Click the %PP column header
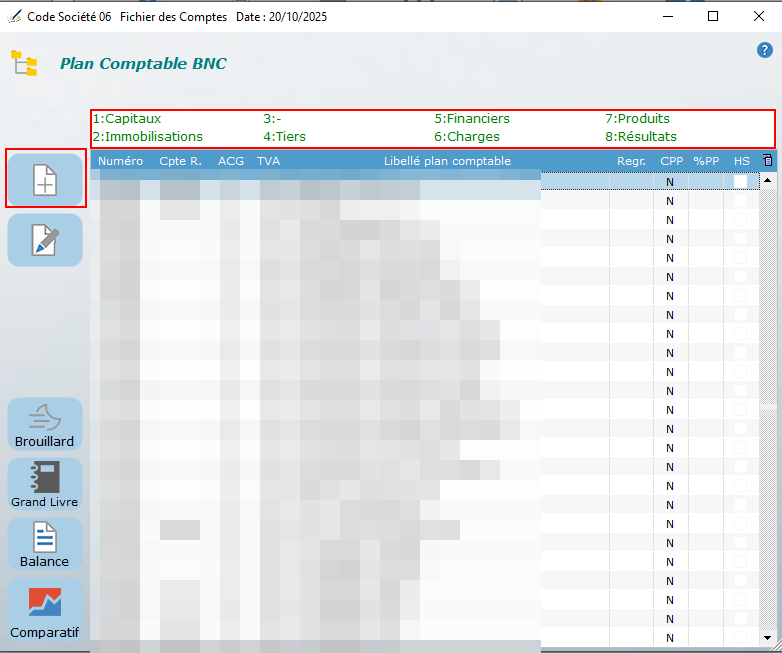 (706, 161)
